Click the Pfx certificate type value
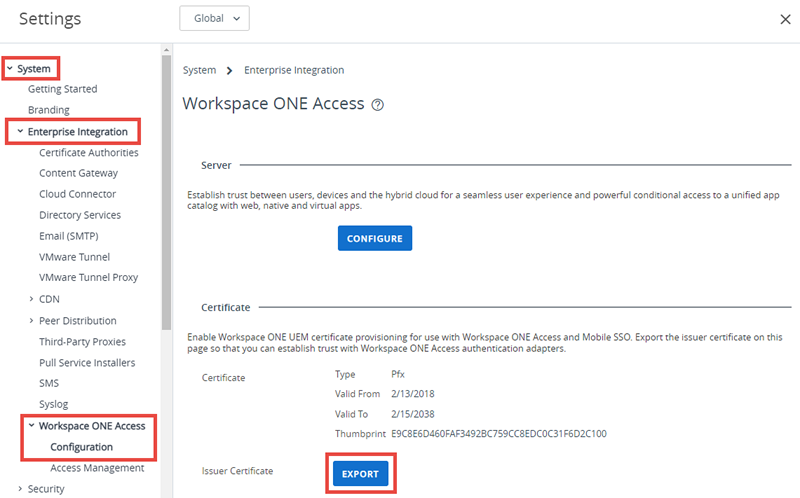This screenshot has height=498, width=800. click(x=397, y=374)
